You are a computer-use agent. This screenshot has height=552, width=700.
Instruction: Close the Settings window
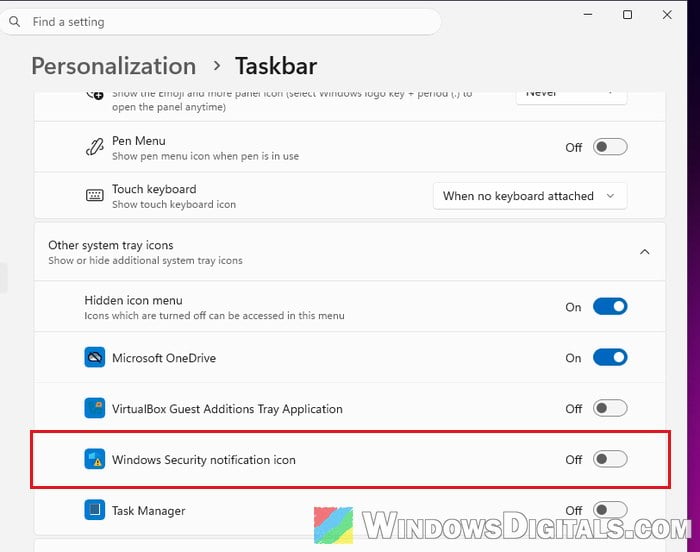(x=667, y=15)
